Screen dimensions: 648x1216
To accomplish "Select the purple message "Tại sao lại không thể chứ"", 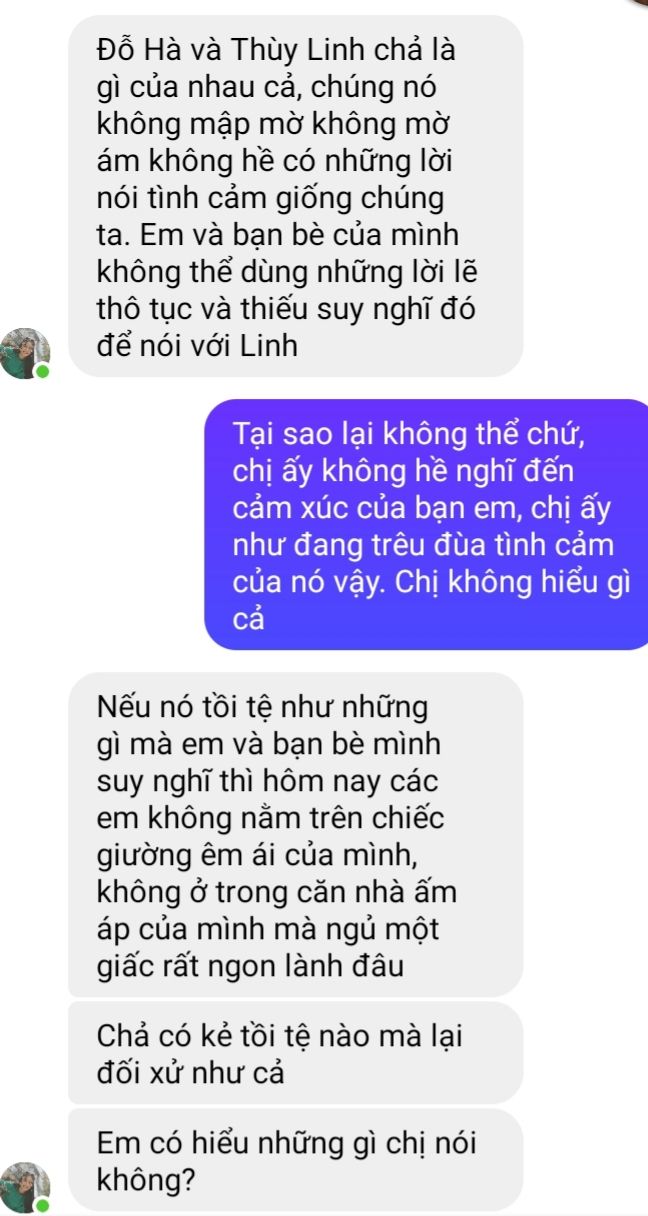I will click(x=427, y=524).
